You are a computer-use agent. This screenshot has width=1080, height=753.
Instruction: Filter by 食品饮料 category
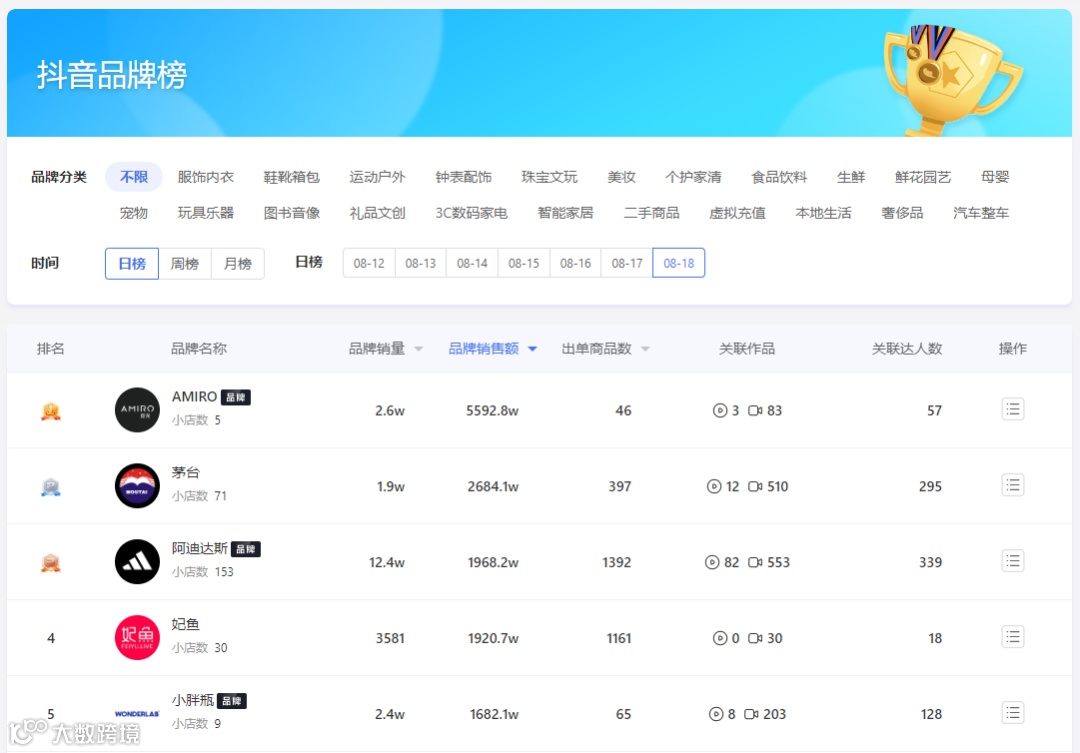tap(779, 177)
